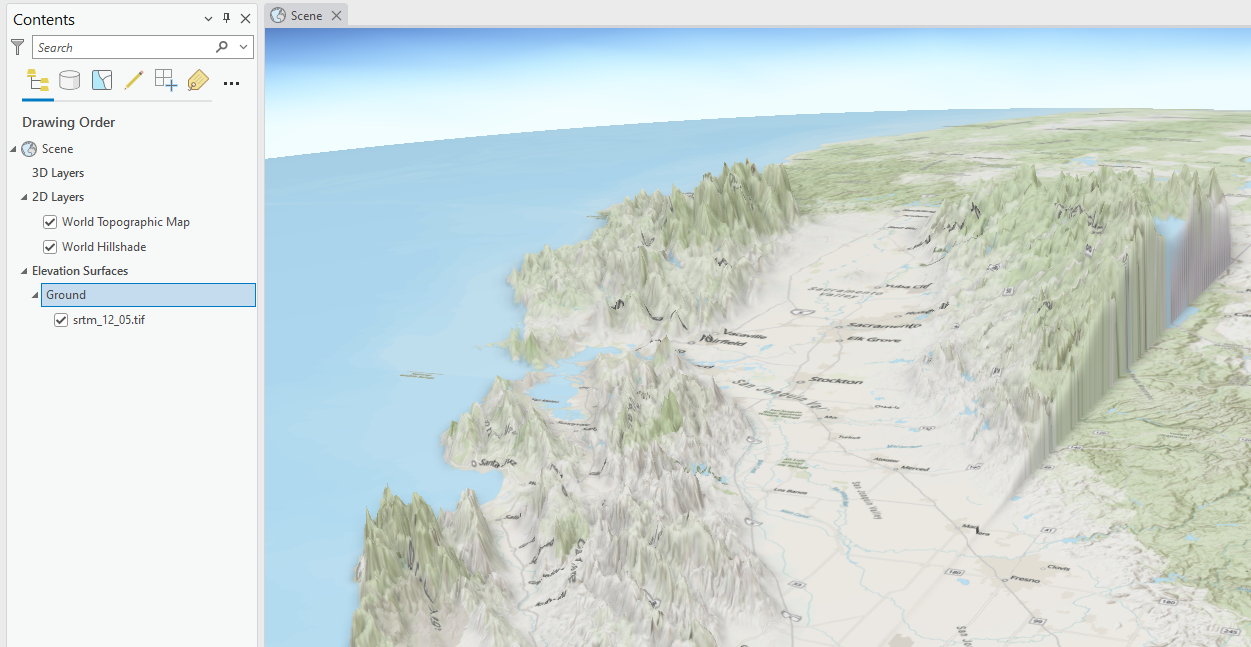
Task: Toggle visibility of World Hillshade layer
Action: (49, 246)
